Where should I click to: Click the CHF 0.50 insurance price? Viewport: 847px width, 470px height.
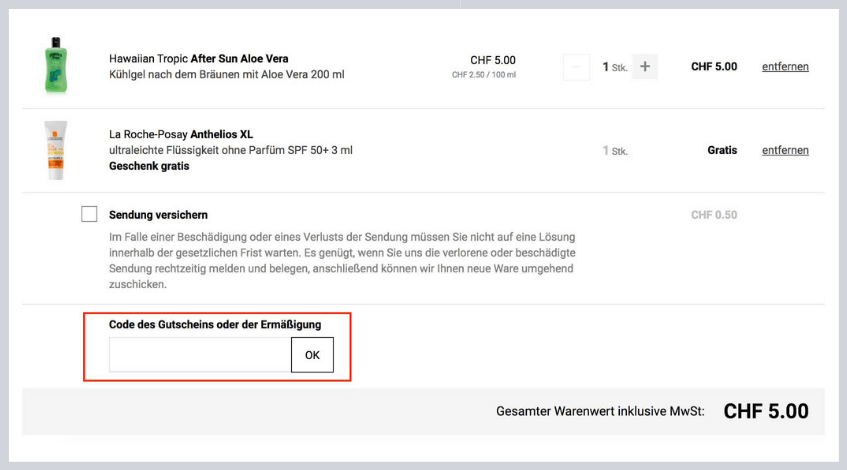(x=714, y=215)
